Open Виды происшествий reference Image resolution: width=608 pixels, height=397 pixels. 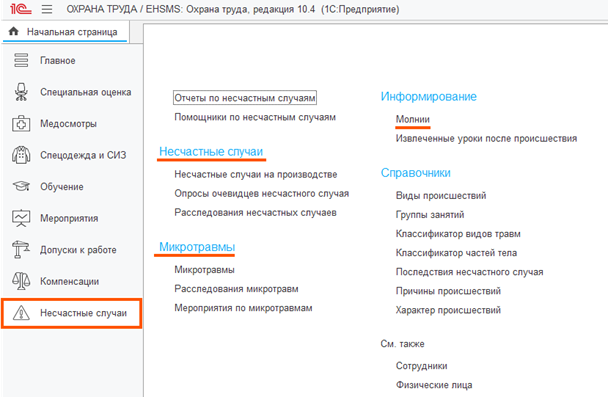point(441,195)
